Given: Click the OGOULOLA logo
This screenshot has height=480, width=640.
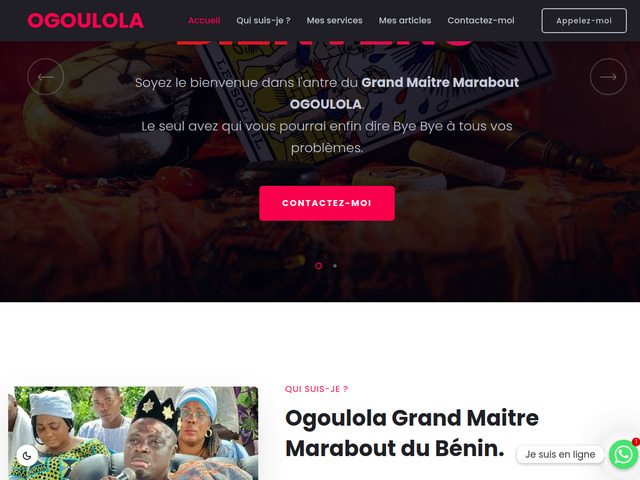Looking at the screenshot, I should pos(86,20).
